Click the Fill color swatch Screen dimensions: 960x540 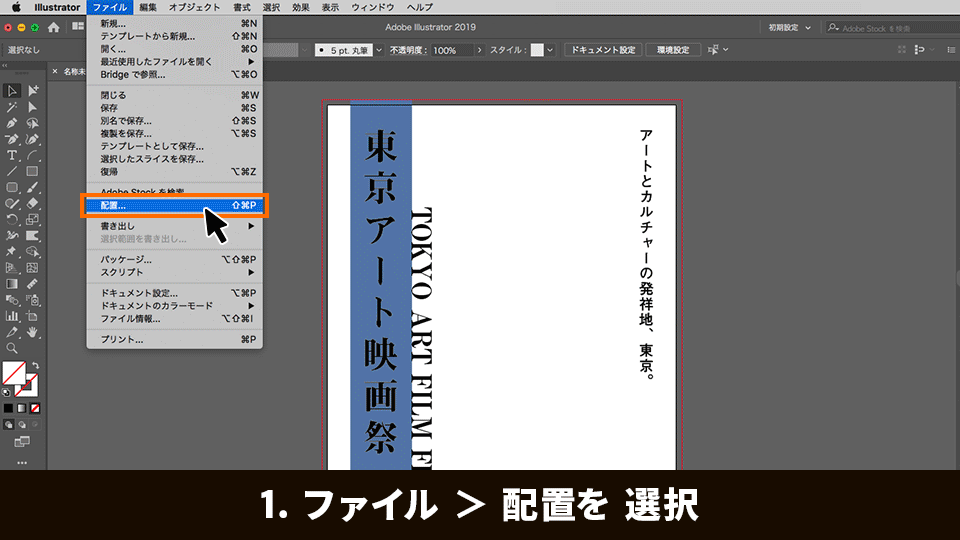(x=14, y=373)
